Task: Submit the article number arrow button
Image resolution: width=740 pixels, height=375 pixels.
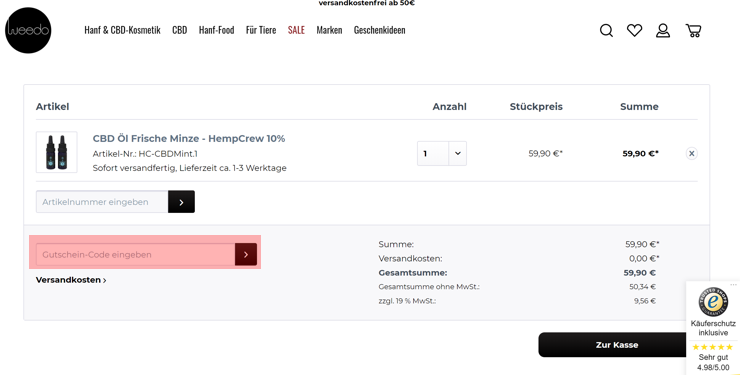Action: click(x=181, y=202)
